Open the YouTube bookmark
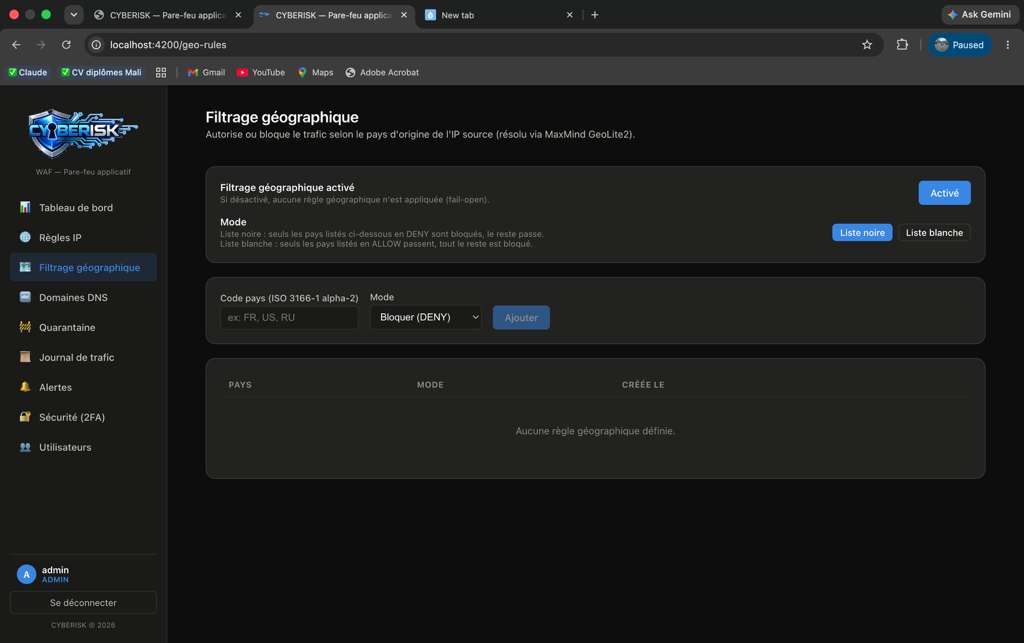1024x643 pixels. click(261, 72)
